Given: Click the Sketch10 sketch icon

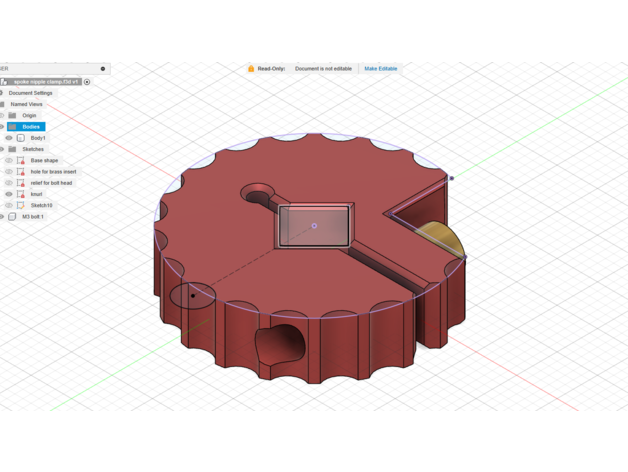Looking at the screenshot, I should coord(20,205).
